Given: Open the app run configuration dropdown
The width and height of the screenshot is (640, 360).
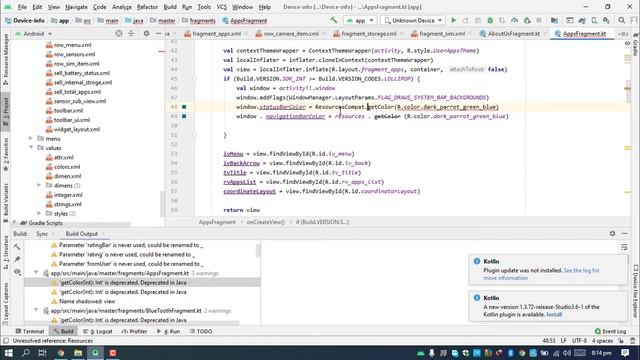Looking at the screenshot, I should tap(360, 20).
